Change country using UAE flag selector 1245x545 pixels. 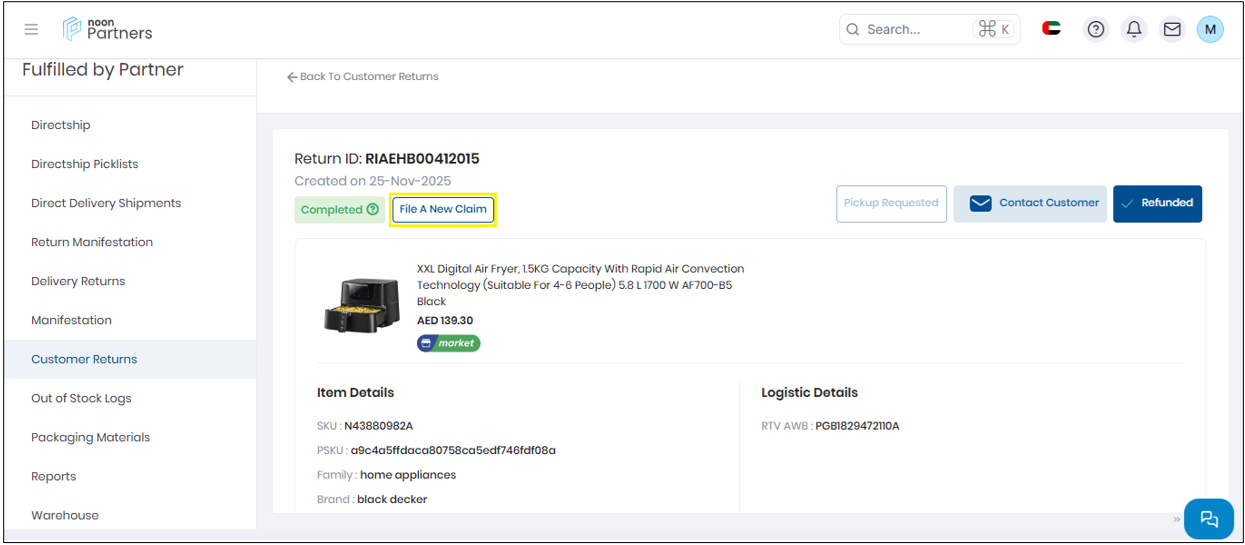tap(1051, 29)
